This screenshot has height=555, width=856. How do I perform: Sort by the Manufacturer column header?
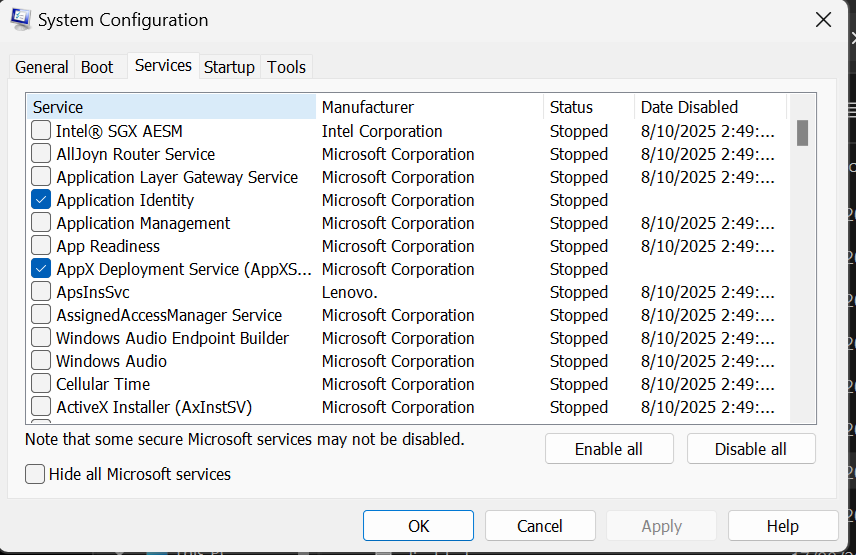(x=430, y=107)
